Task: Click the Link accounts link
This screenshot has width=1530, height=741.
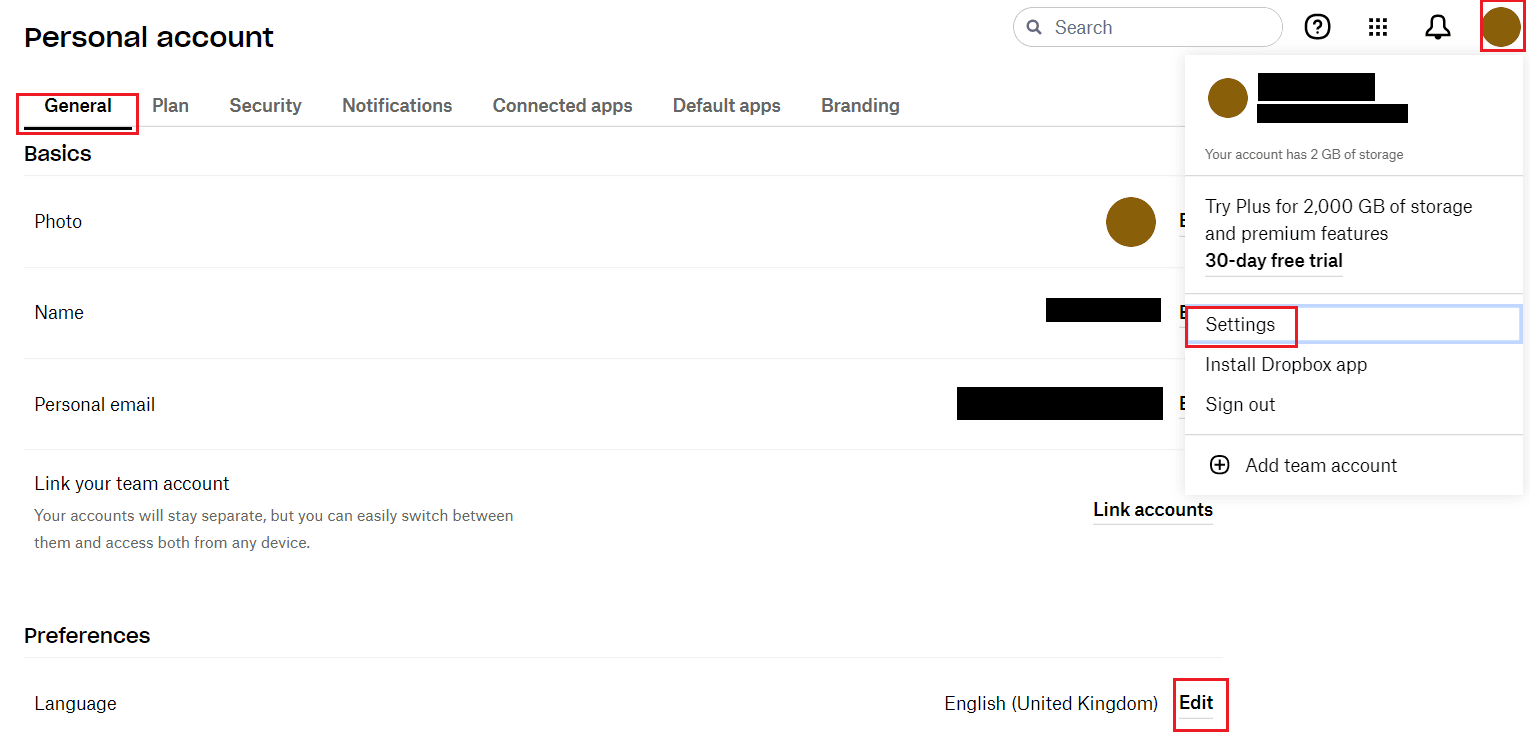Action: click(x=1153, y=510)
